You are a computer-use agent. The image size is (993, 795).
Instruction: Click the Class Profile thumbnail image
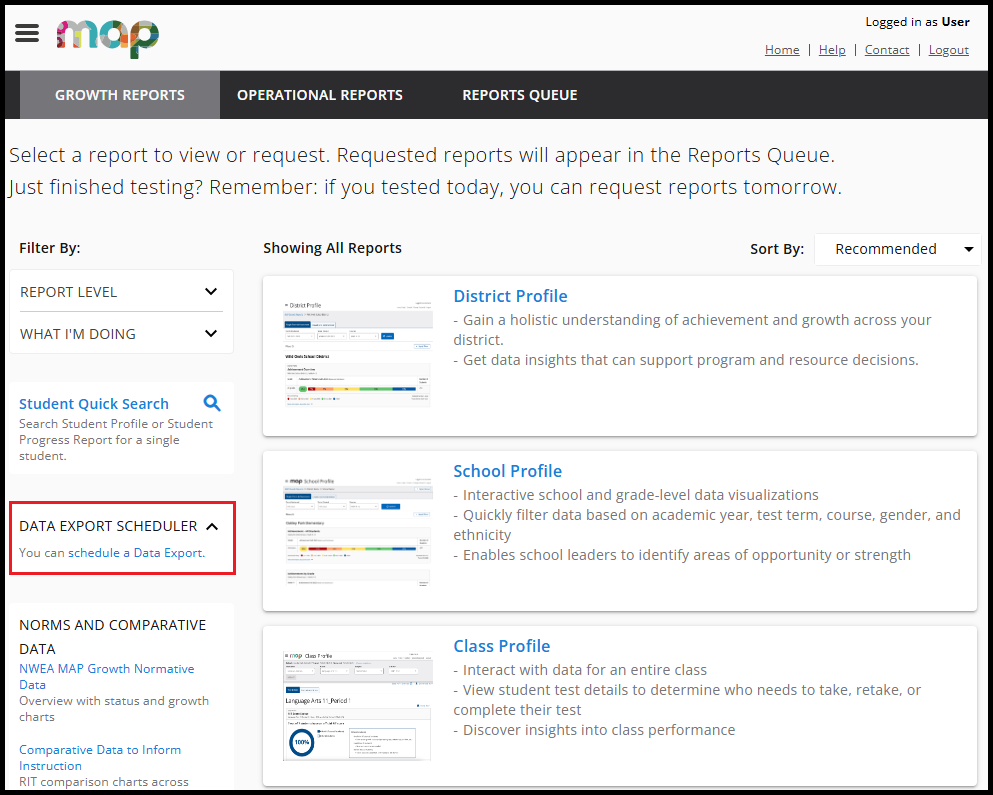tap(357, 705)
